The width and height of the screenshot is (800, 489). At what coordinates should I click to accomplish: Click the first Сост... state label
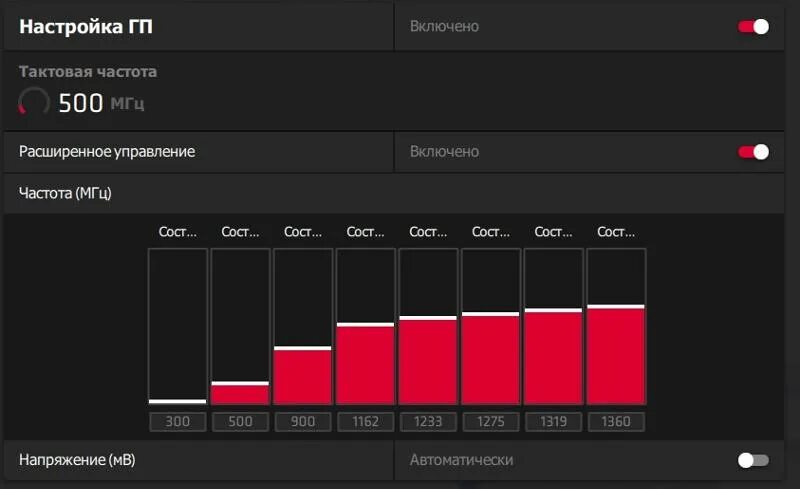click(178, 232)
